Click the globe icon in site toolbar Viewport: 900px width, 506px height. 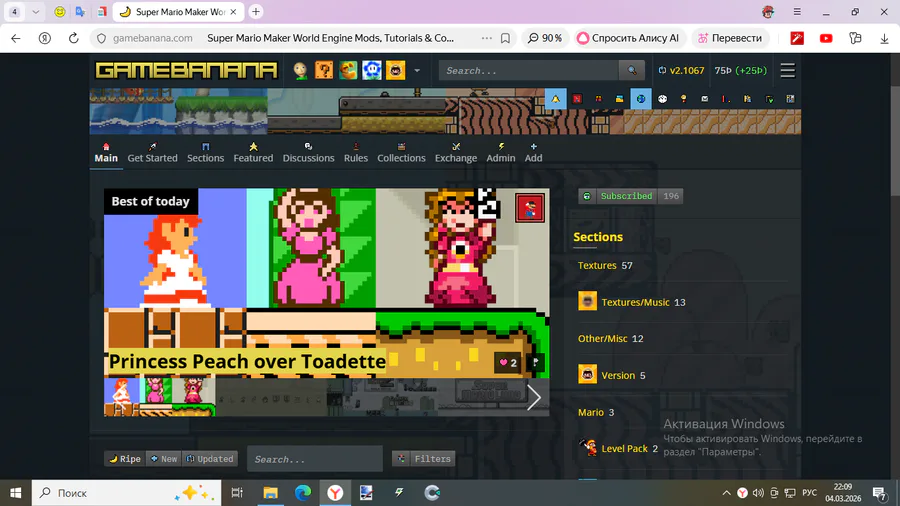click(641, 99)
